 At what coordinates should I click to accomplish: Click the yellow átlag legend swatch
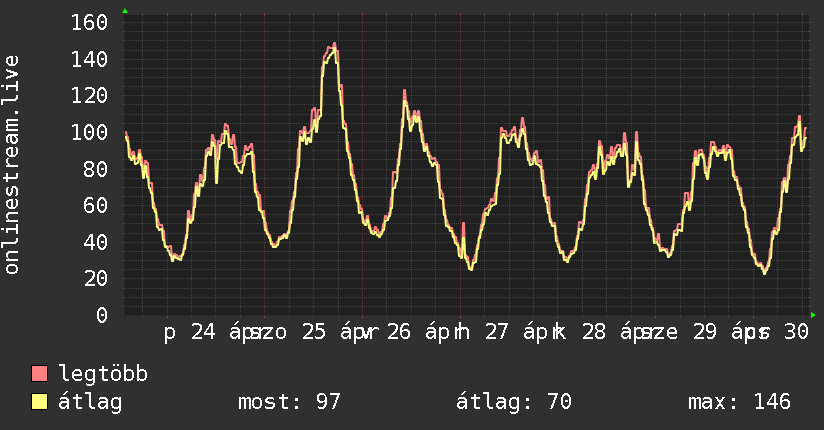39,402
